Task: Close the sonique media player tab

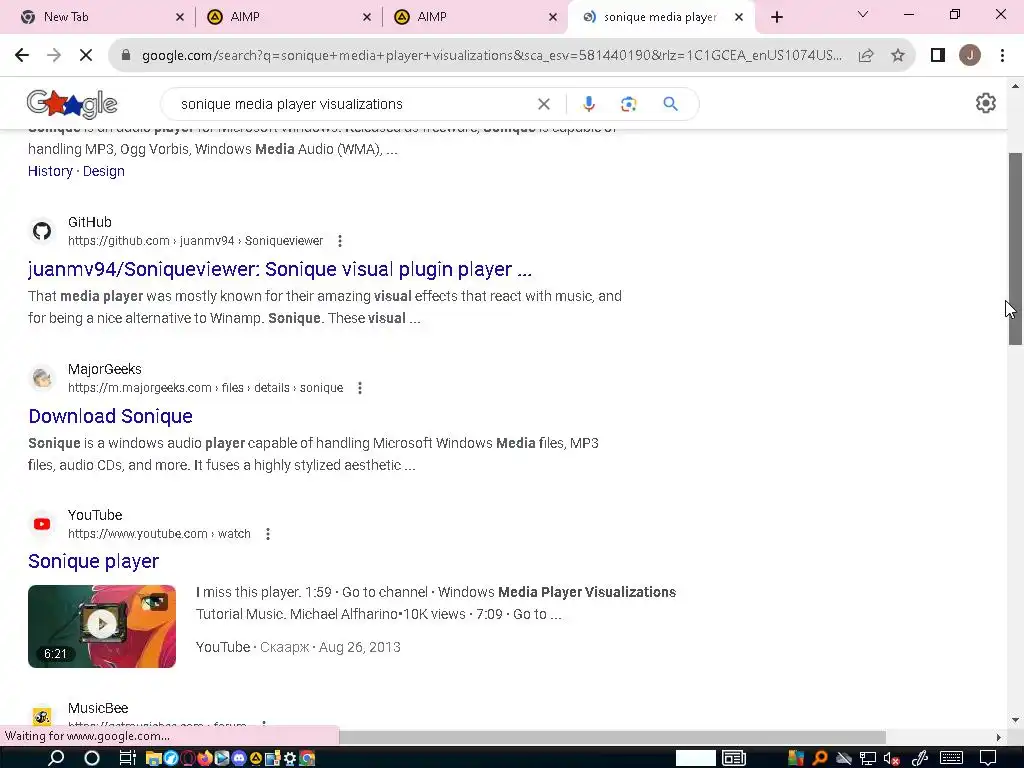Action: (x=739, y=17)
